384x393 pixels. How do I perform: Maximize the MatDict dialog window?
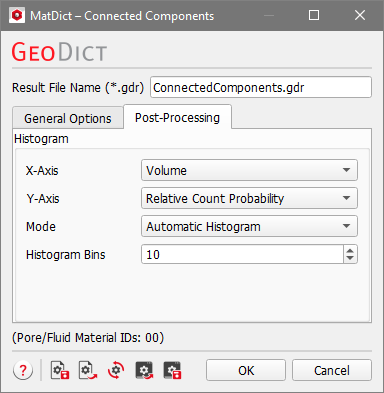pos(314,15)
